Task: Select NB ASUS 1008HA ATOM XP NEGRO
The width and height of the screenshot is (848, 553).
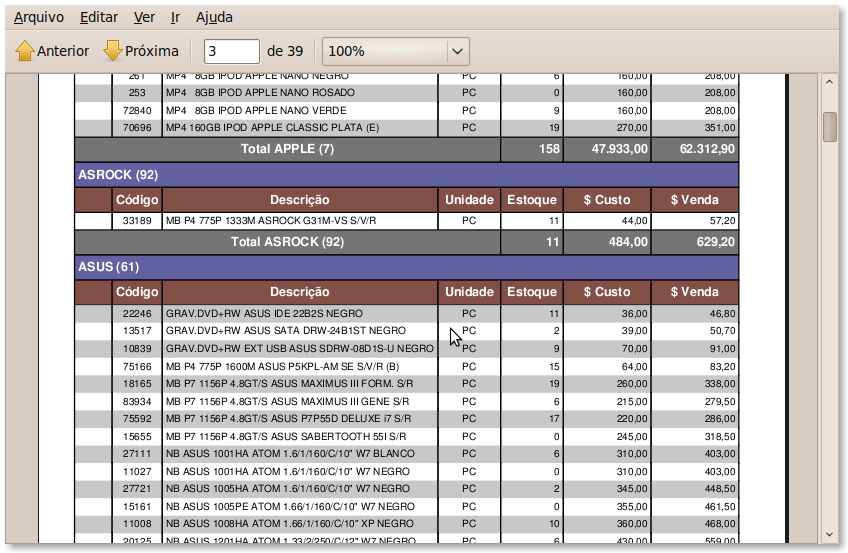Action: coord(289,523)
